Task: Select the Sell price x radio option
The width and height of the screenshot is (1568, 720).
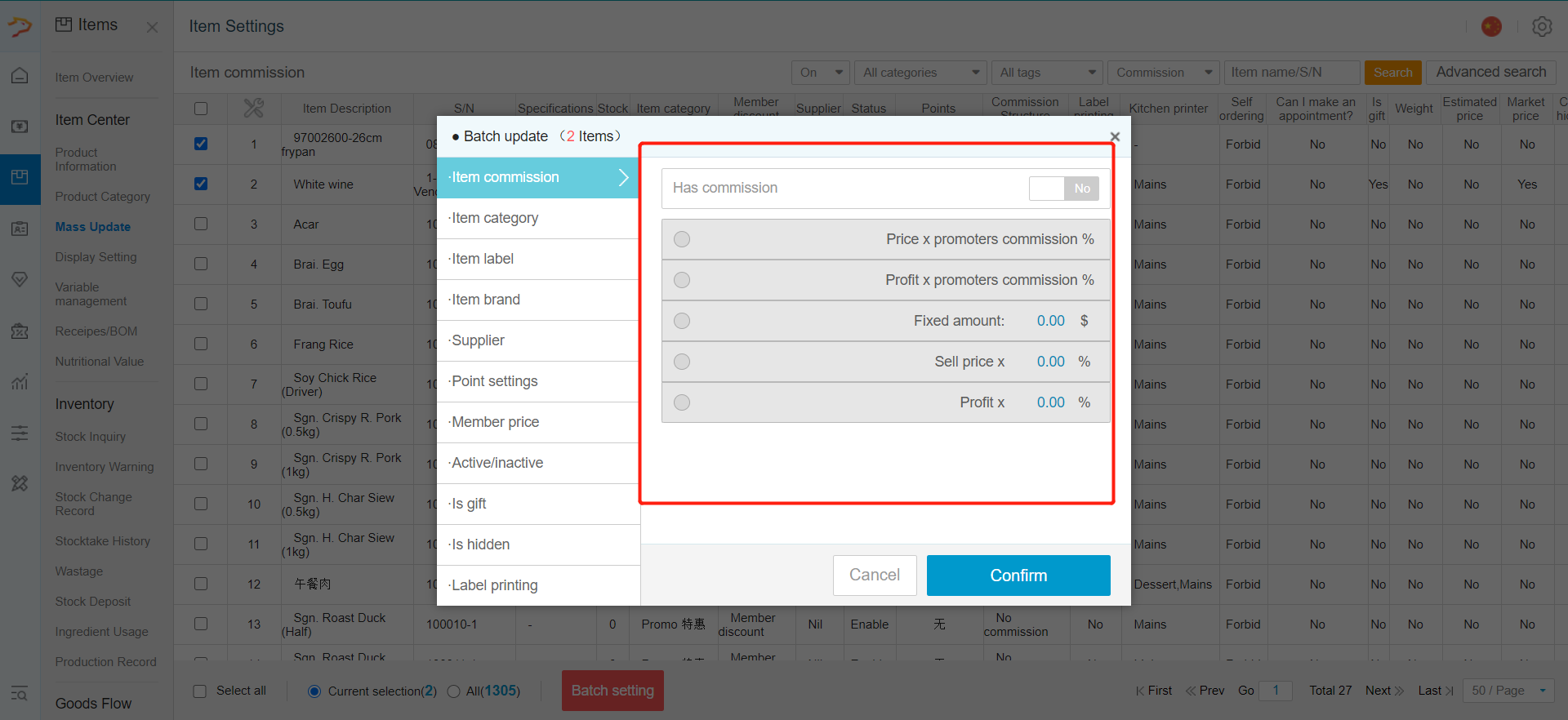Action: pyautogui.click(x=682, y=362)
